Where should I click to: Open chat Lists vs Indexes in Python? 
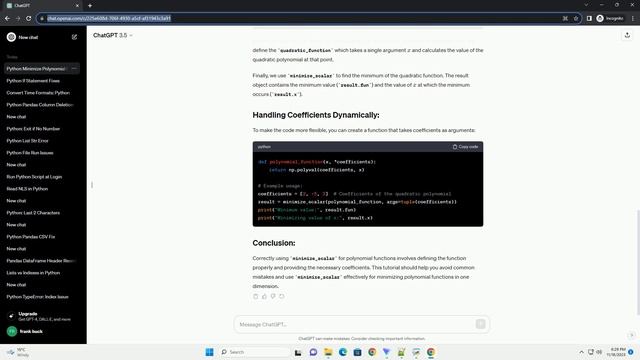click(x=33, y=273)
